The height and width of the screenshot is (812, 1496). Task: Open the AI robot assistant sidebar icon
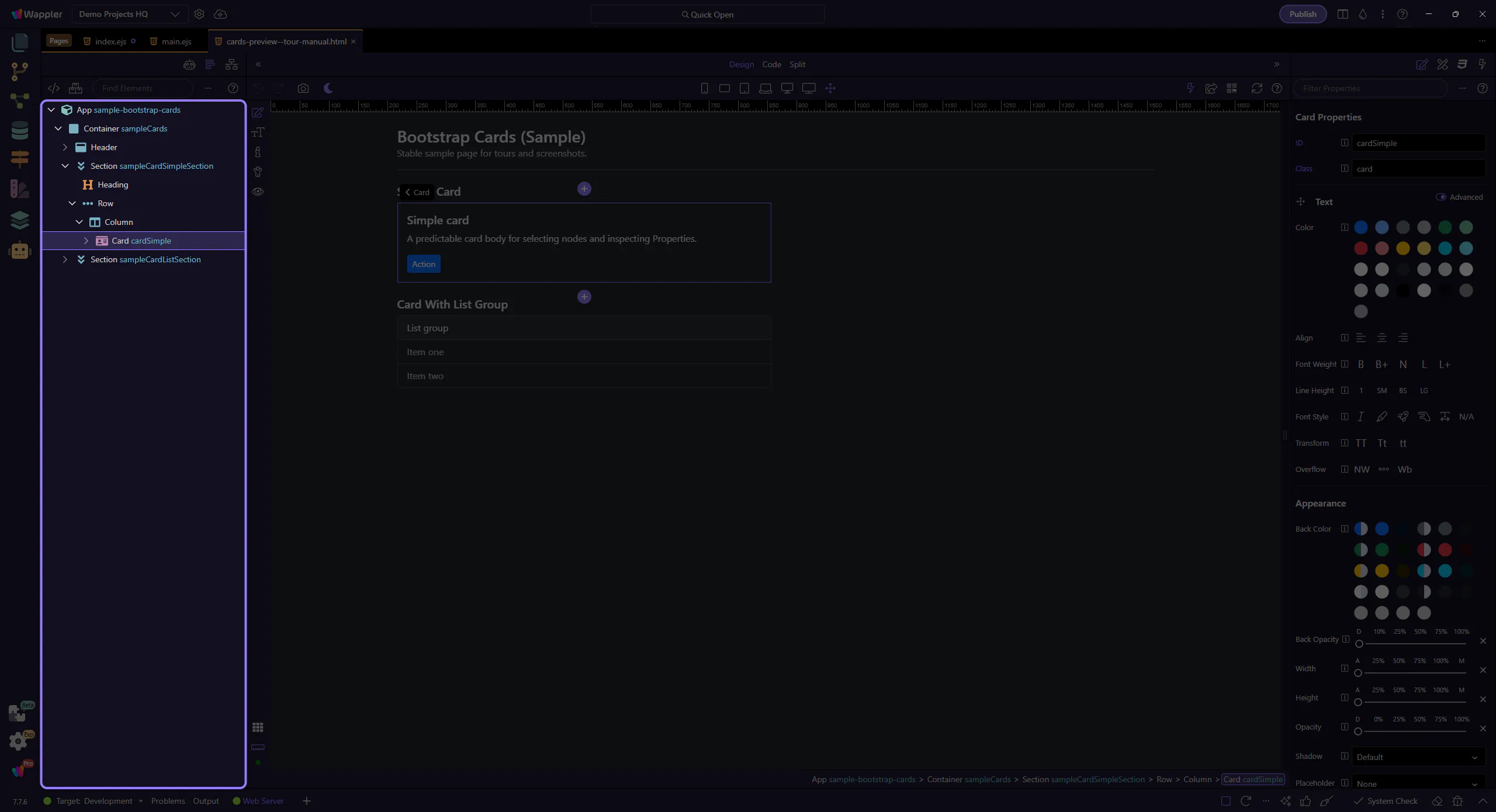click(x=19, y=250)
